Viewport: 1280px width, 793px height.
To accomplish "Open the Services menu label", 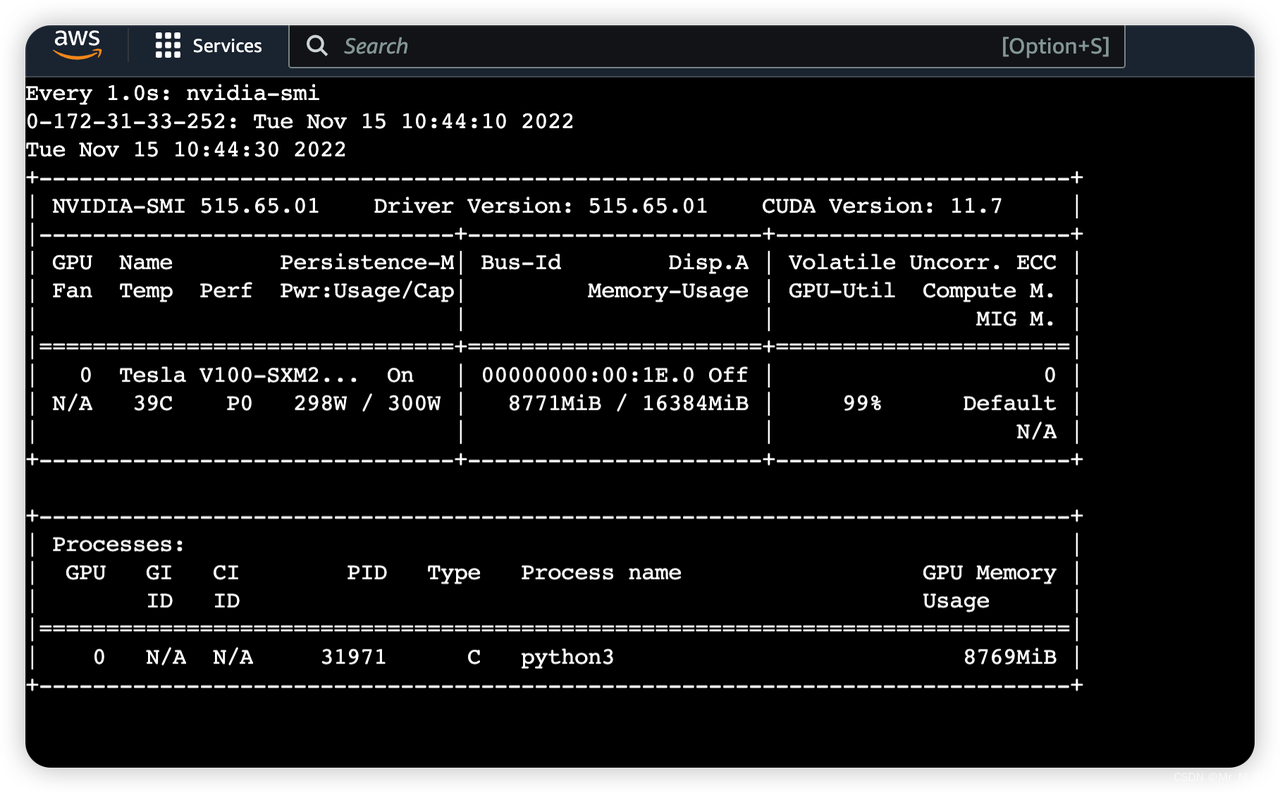I will point(227,46).
